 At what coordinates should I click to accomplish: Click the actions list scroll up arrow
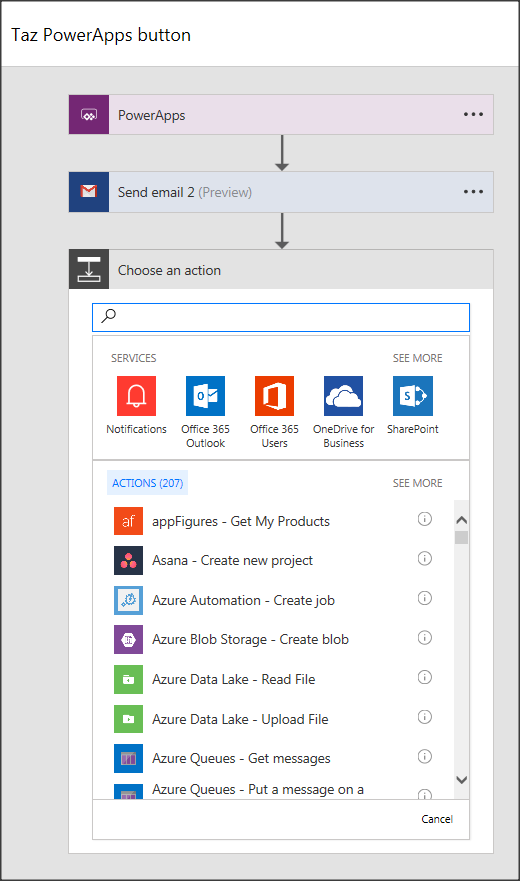(x=462, y=520)
